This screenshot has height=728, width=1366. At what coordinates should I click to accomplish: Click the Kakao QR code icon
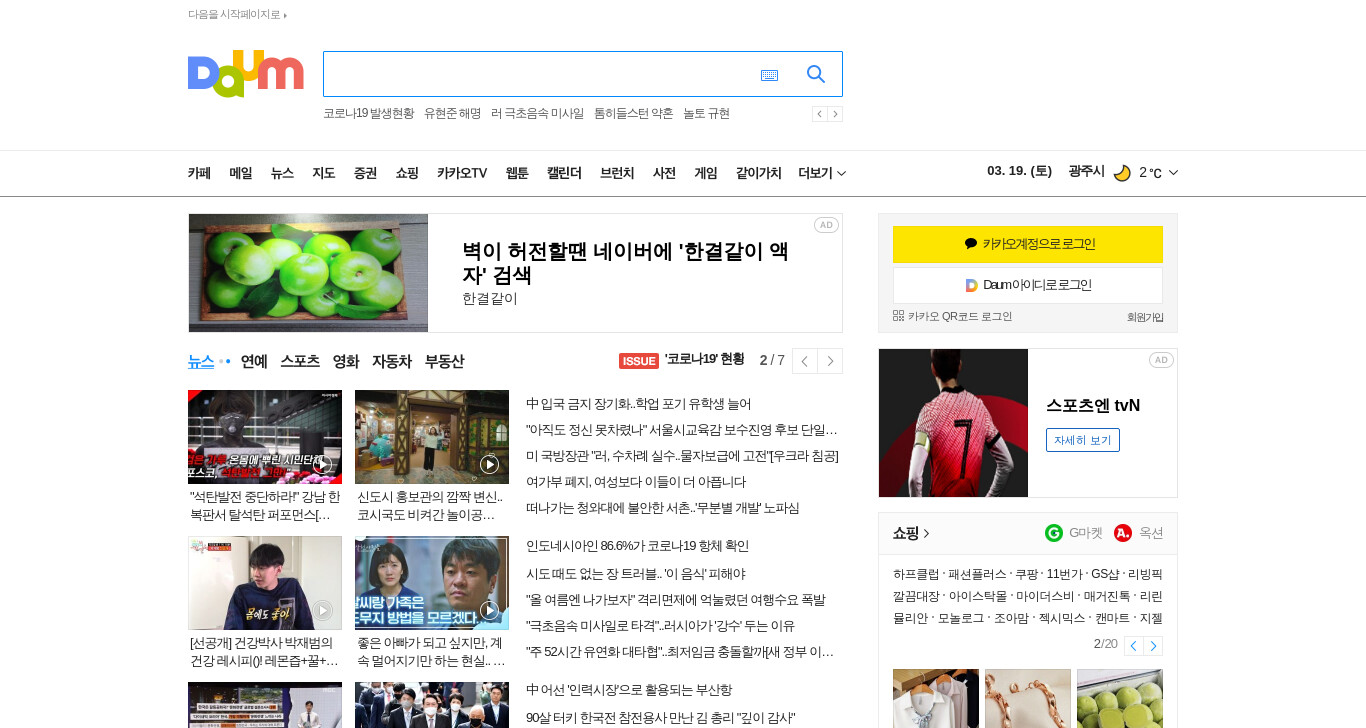898,315
